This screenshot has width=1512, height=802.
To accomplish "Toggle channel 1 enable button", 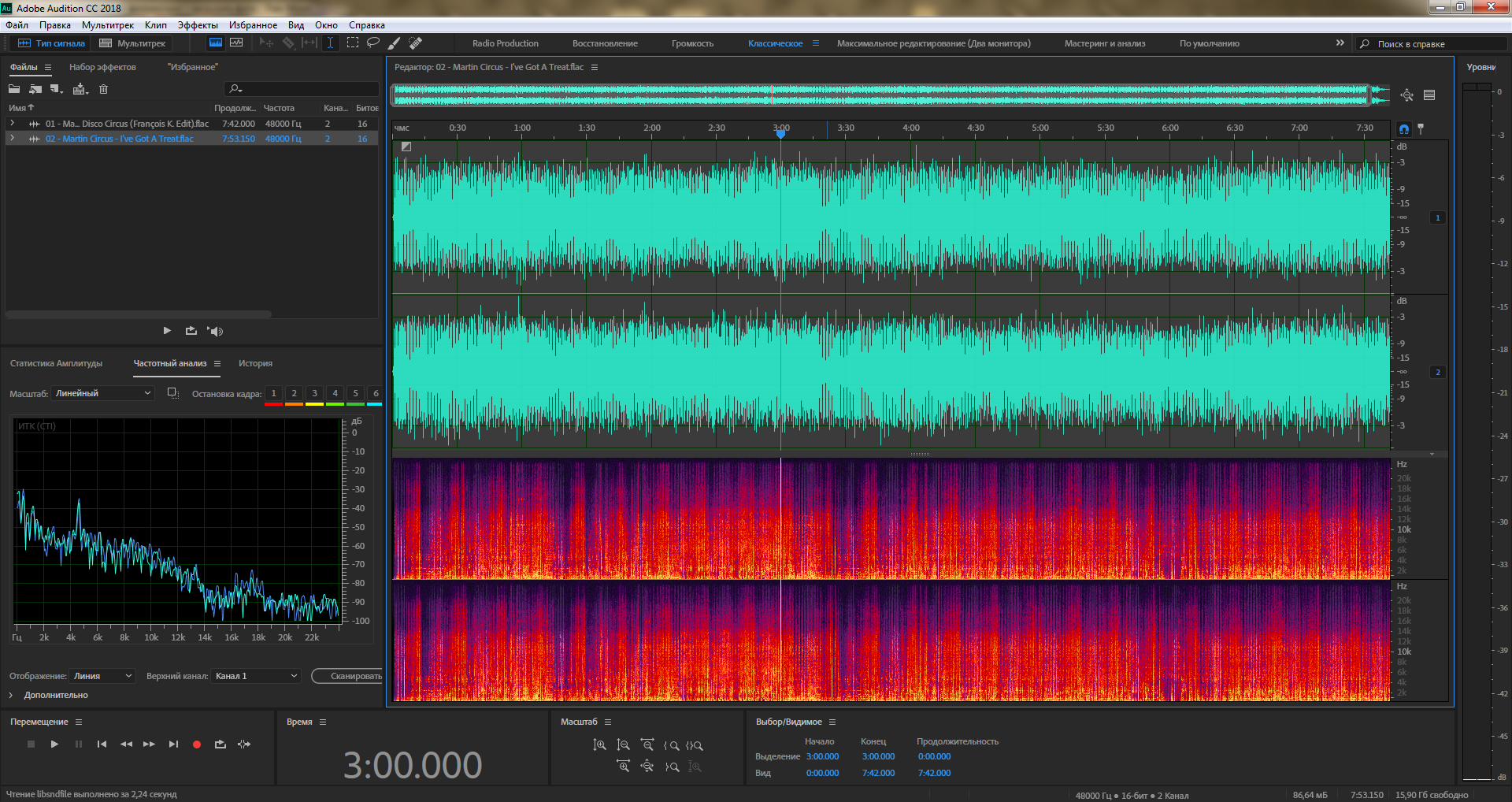I will pos(1438,217).
